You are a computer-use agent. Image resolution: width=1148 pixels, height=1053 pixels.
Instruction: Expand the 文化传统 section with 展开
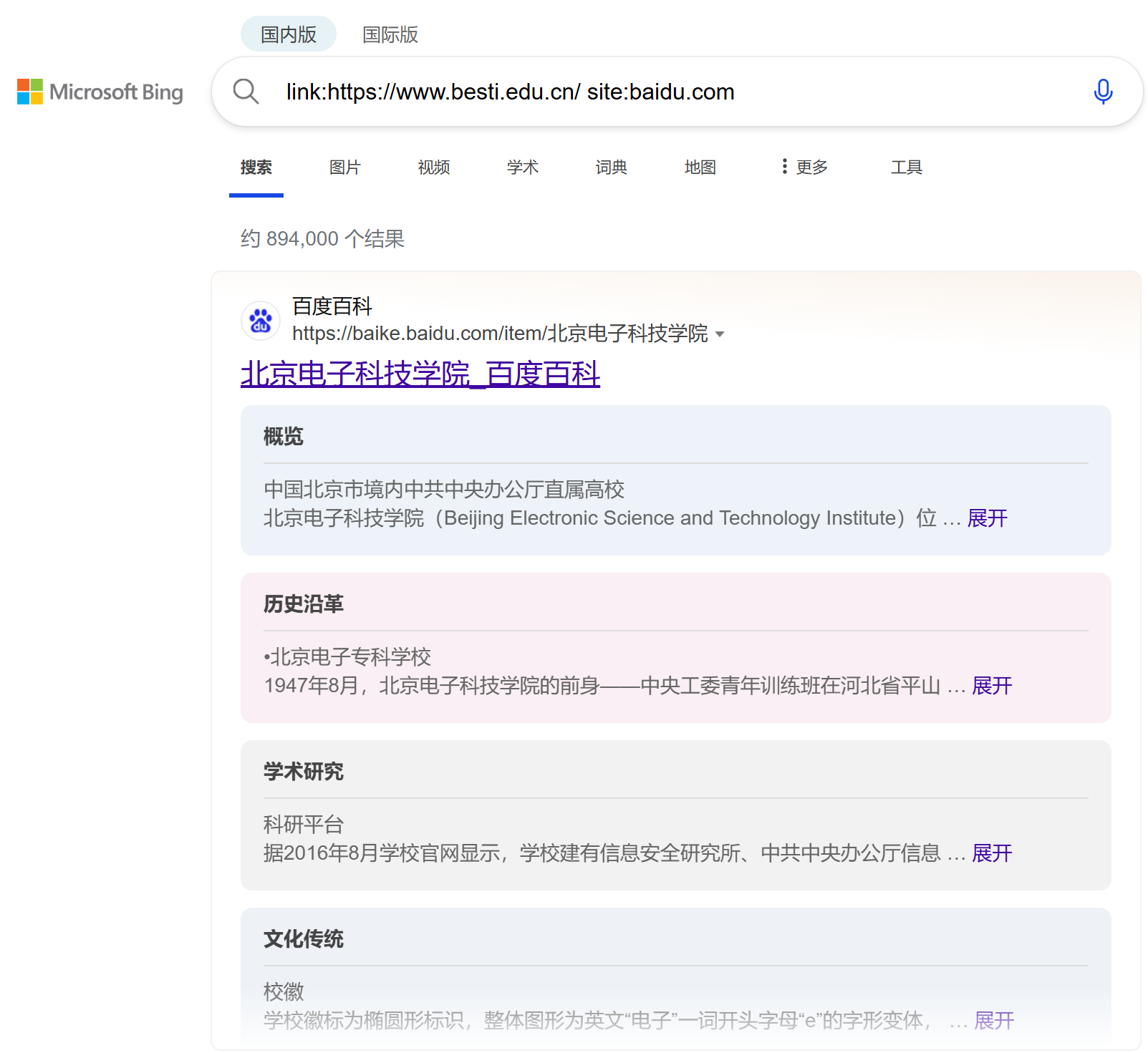click(x=994, y=1020)
